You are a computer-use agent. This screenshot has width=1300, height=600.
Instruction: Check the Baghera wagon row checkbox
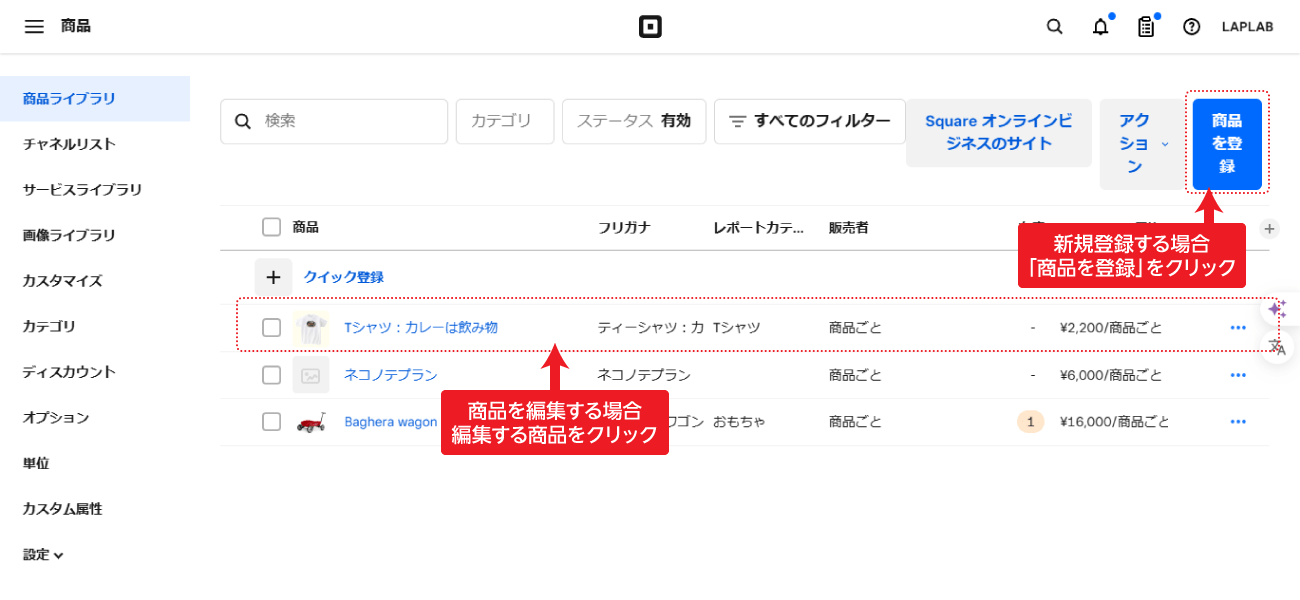pos(271,421)
